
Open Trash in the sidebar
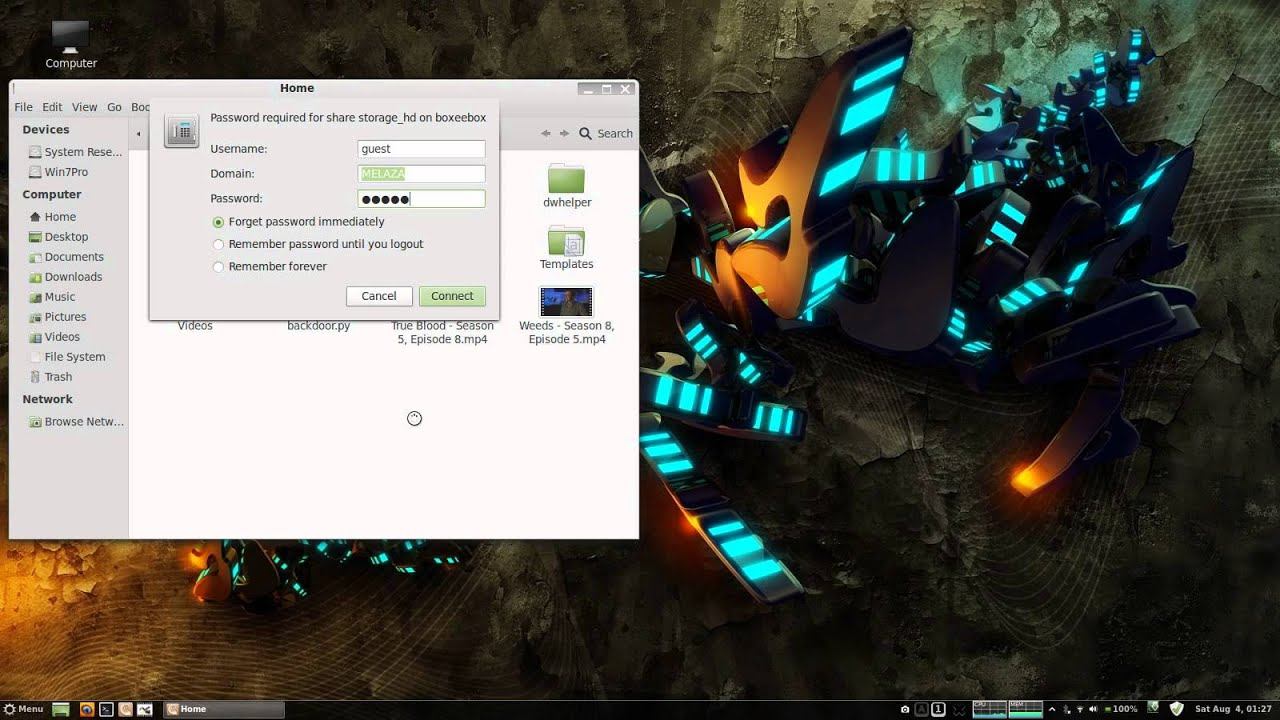[x=50, y=377]
